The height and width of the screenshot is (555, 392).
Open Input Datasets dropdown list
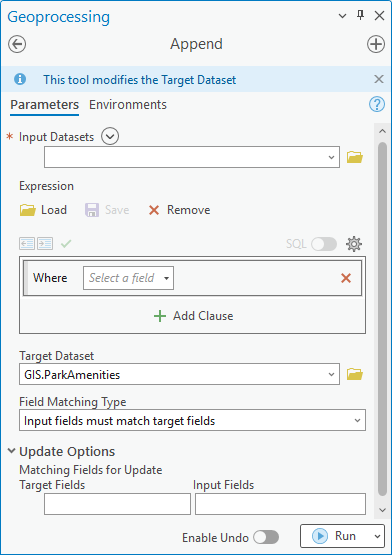[x=192, y=157]
